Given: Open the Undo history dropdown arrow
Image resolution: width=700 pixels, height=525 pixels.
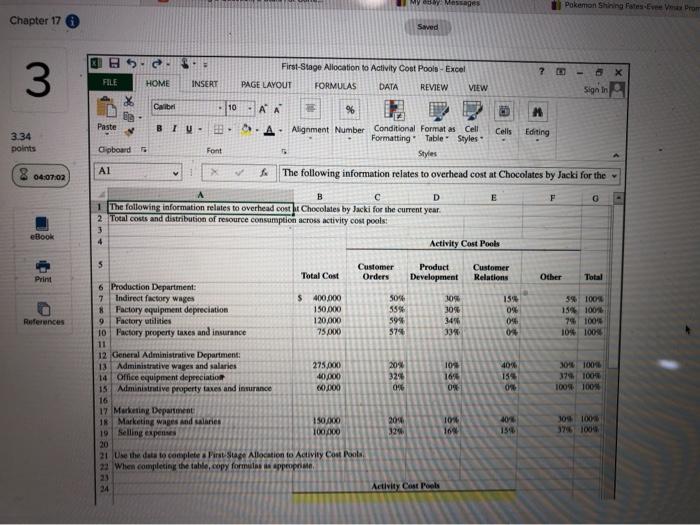Looking at the screenshot, I should click(142, 64).
